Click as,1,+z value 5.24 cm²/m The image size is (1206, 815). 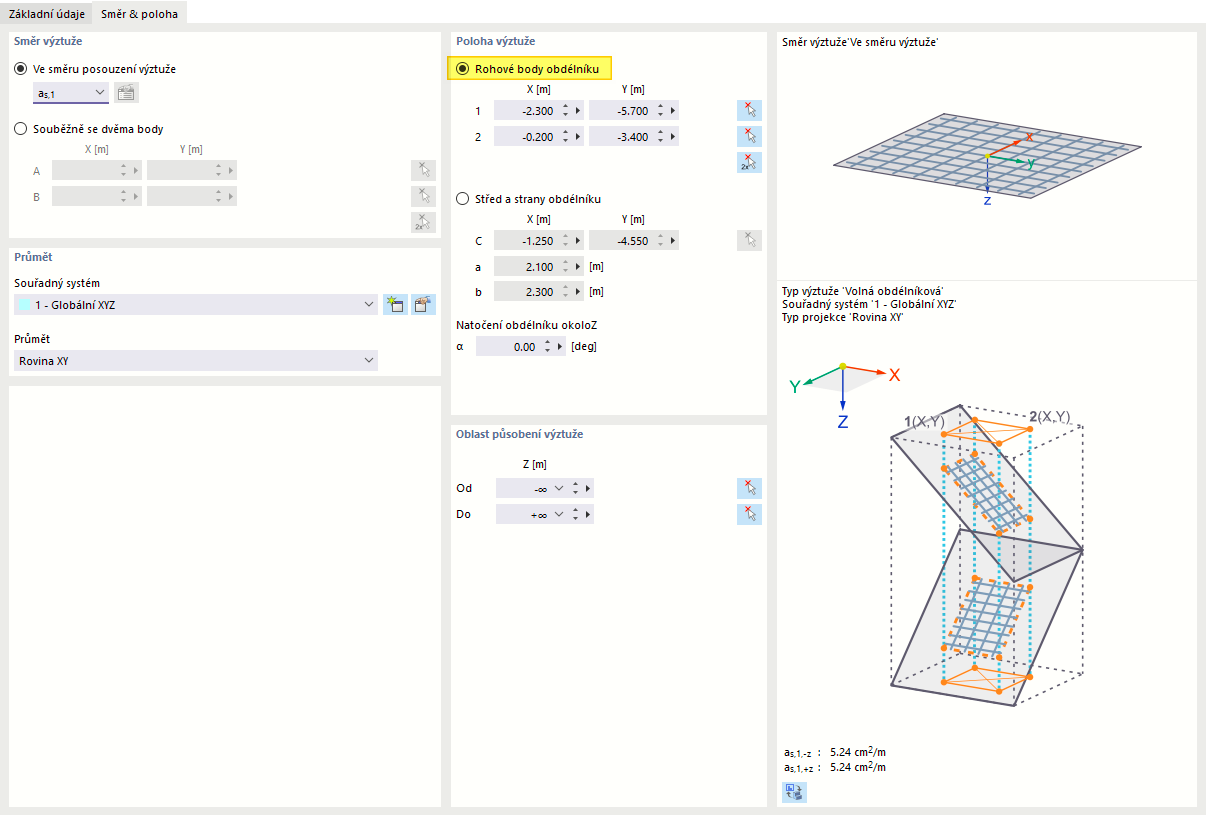click(x=858, y=767)
